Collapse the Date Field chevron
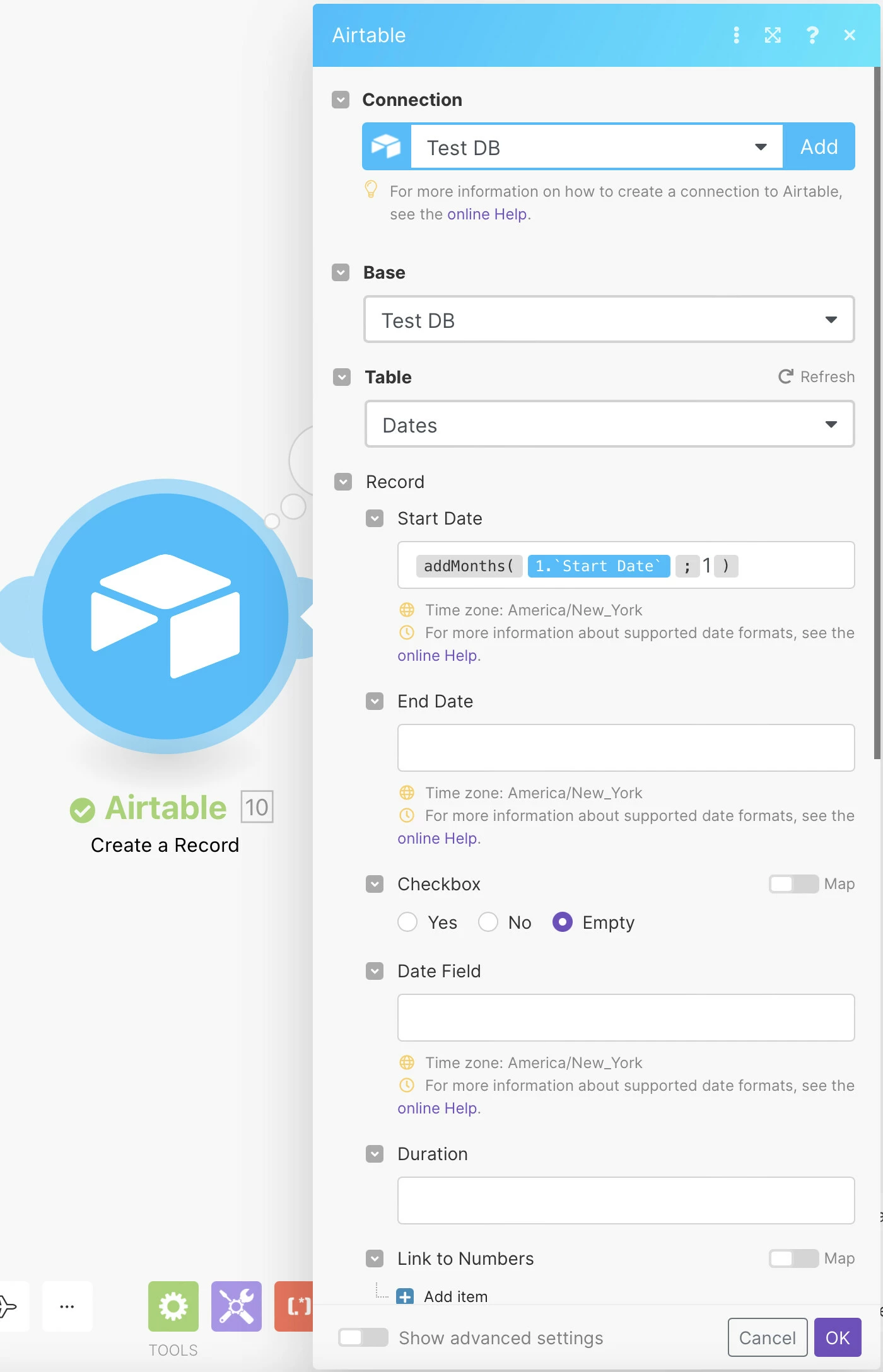 click(x=375, y=971)
